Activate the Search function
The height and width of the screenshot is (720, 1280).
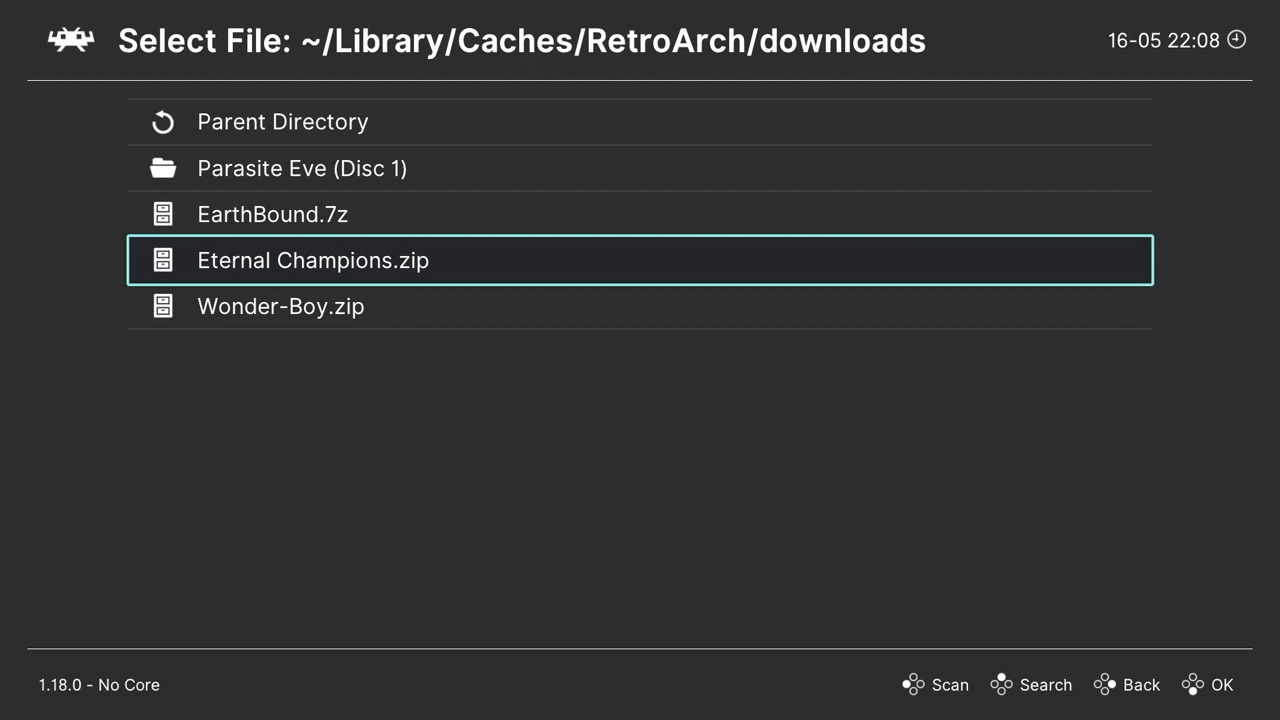coord(1046,685)
